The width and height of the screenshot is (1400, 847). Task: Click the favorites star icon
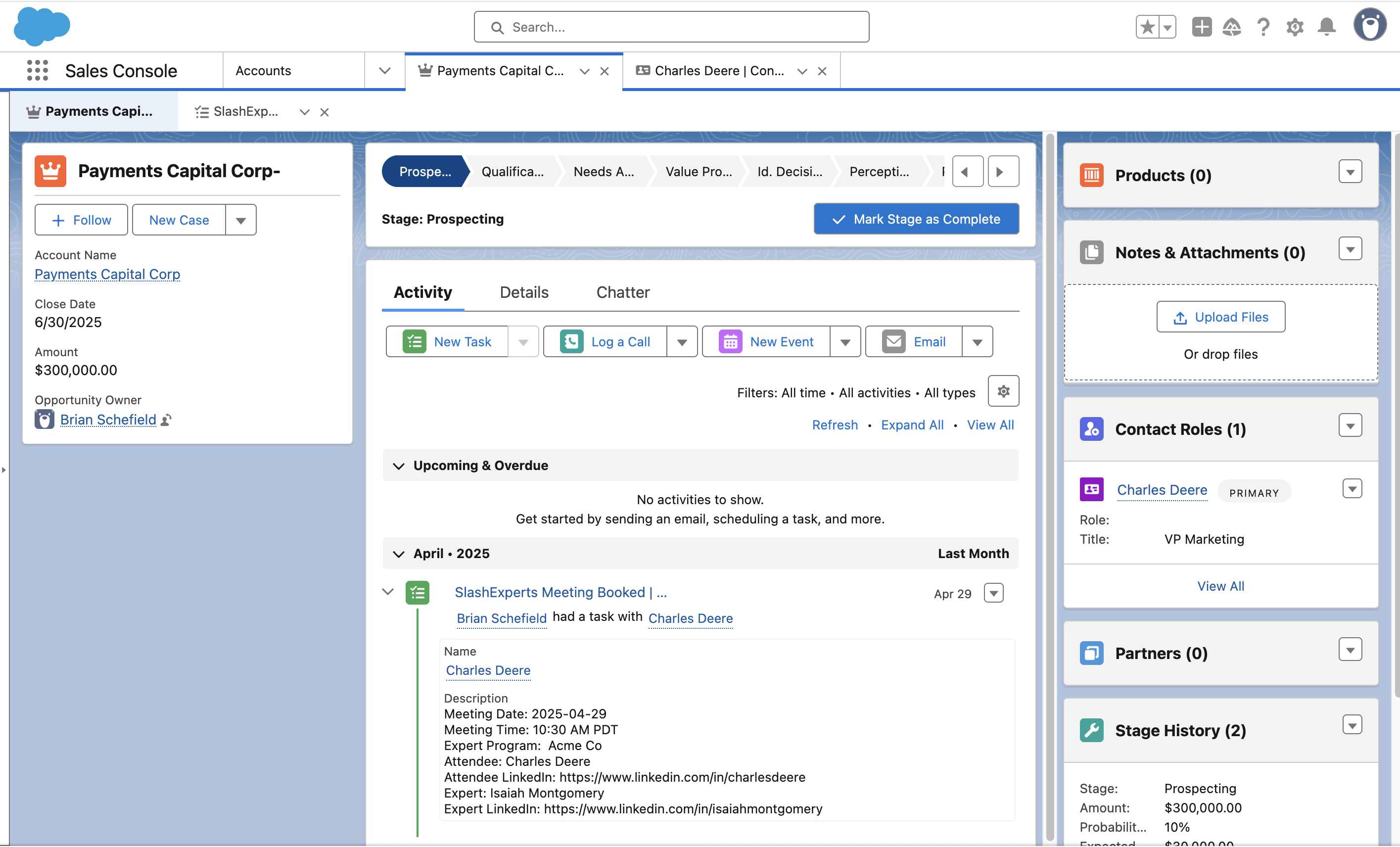[x=1147, y=27]
